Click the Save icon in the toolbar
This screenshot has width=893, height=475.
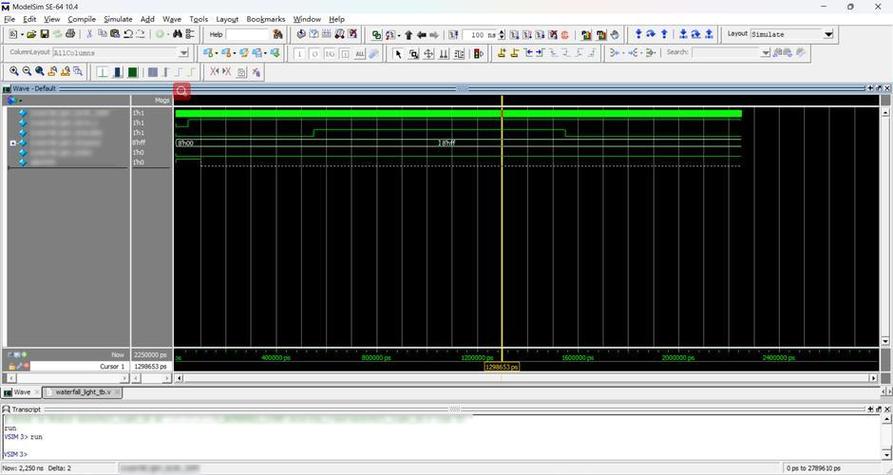point(45,34)
